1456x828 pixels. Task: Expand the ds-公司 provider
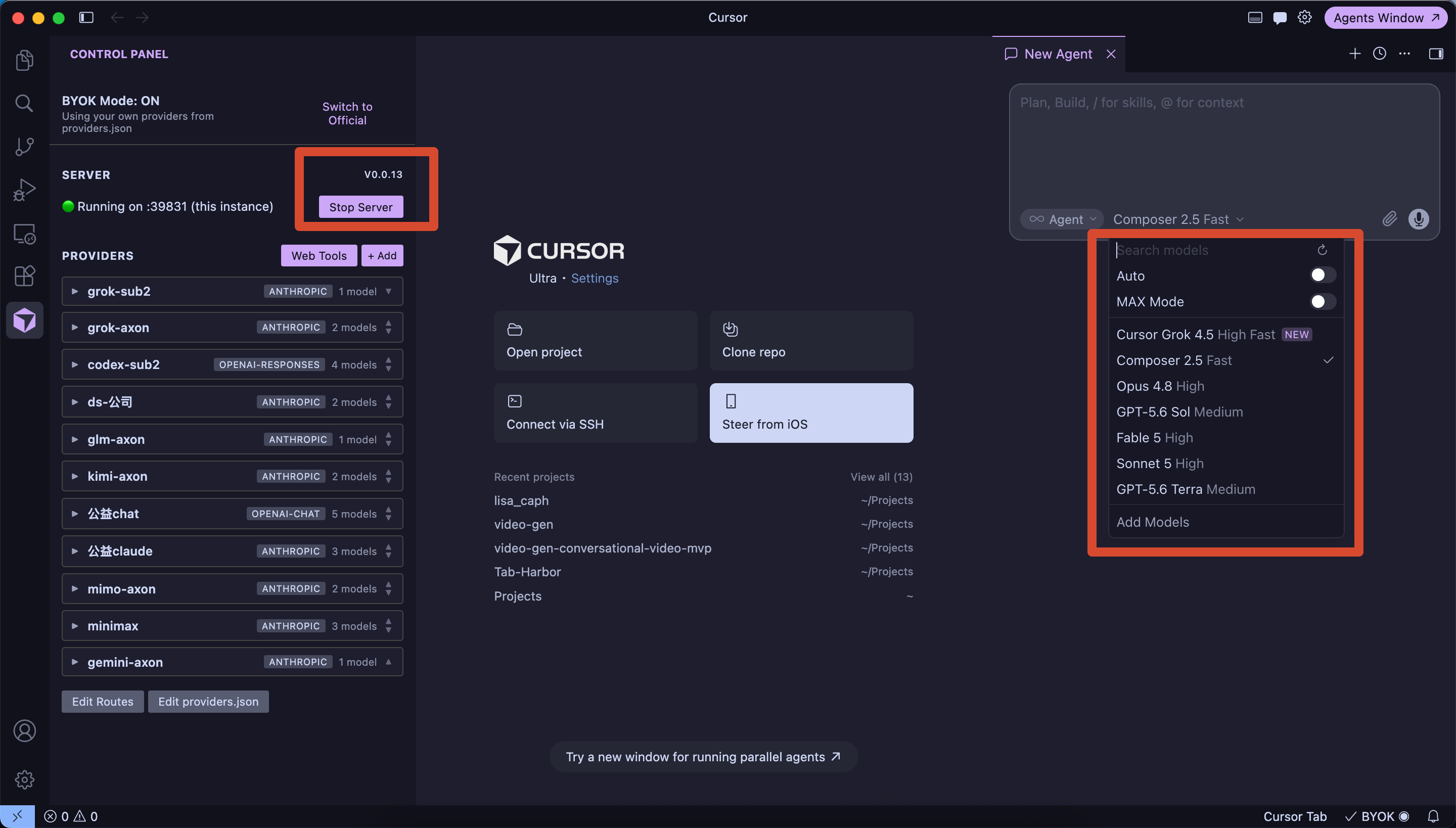point(74,402)
